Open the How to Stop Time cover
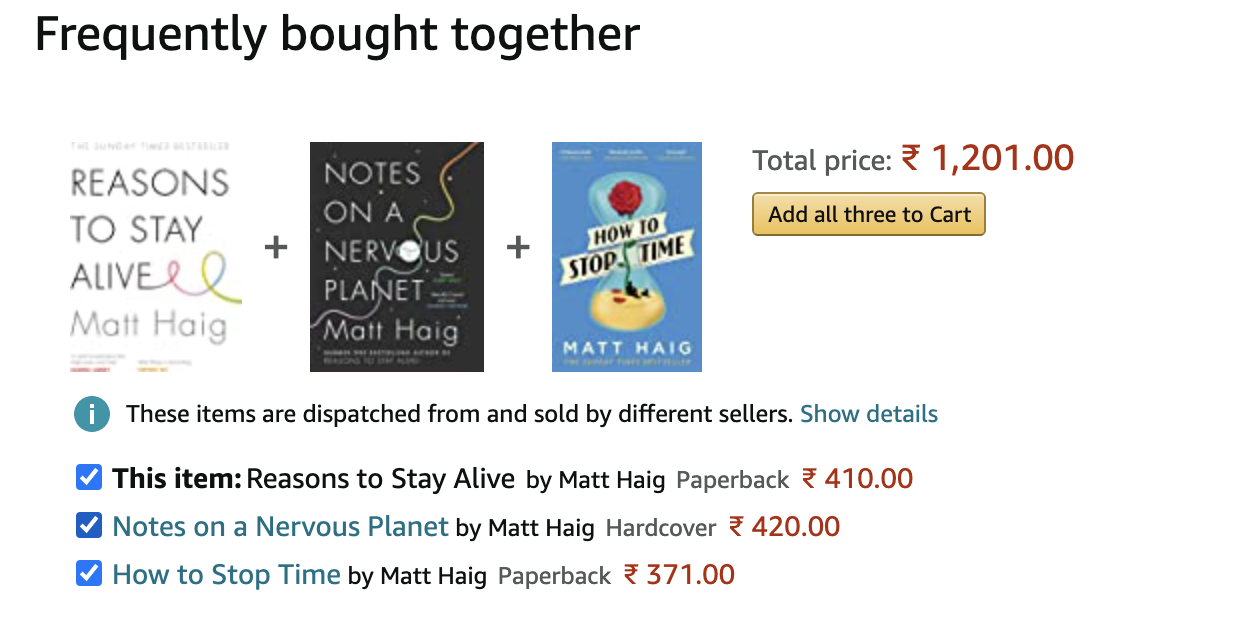Screen dimensions: 1260x620 (x=627, y=257)
